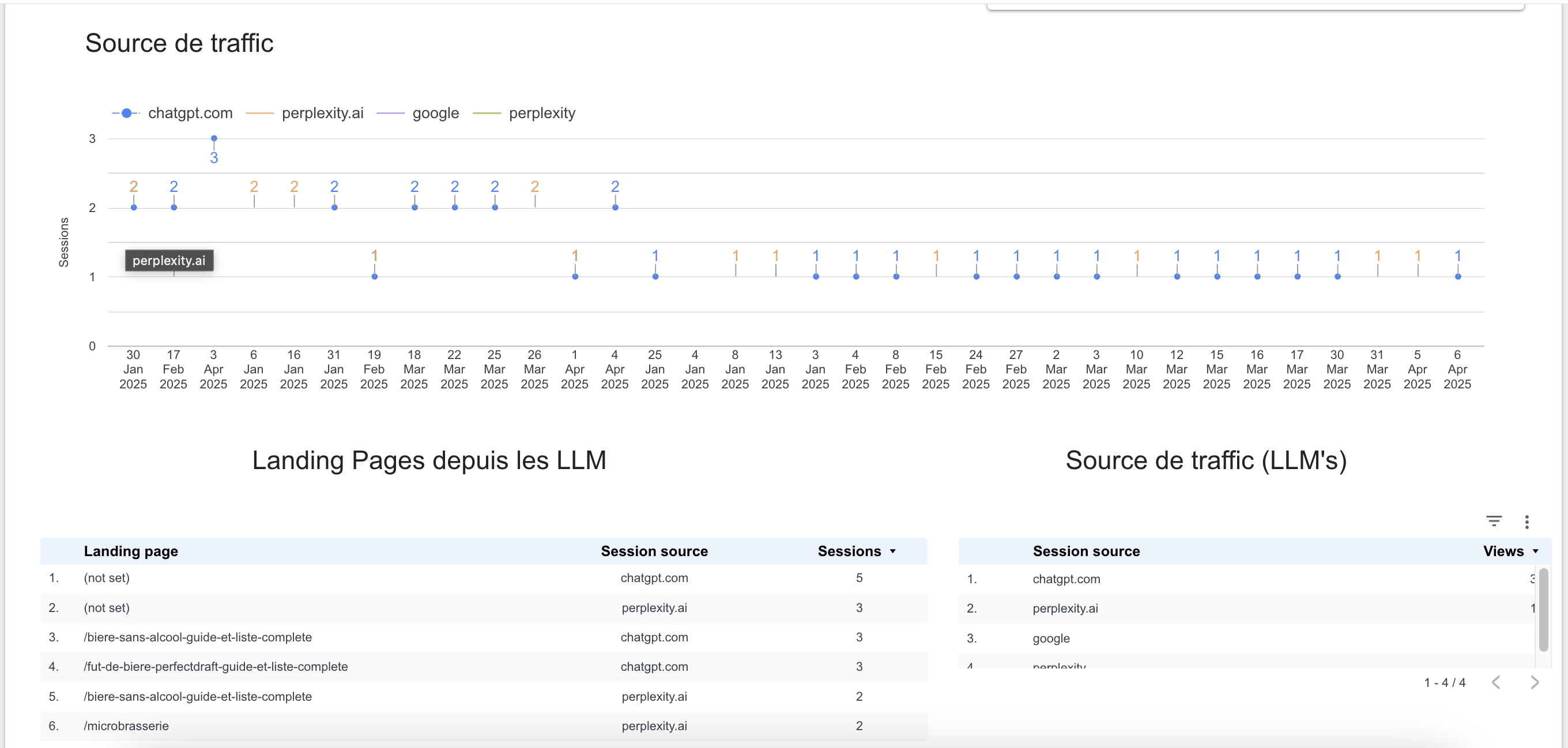Sort by Views column dropdown arrow
The image size is (1568, 748).
click(1535, 551)
